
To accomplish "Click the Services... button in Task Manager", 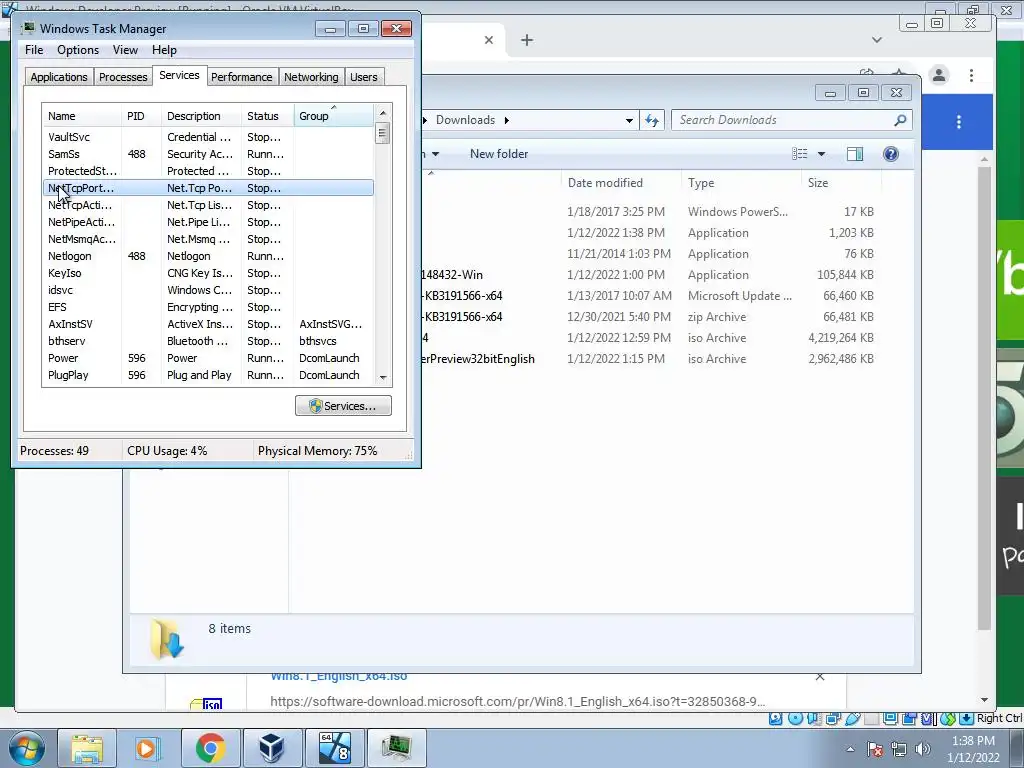I will 343,406.
